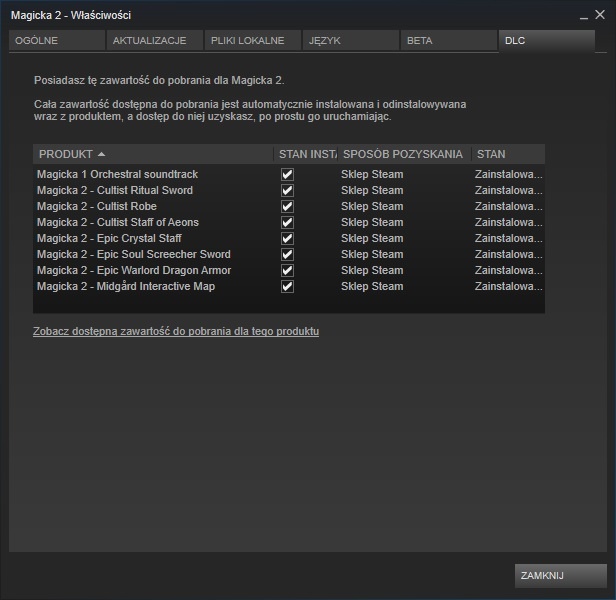Image resolution: width=616 pixels, height=600 pixels.
Task: Go to the PLIKI LOKALNE tab
Action: coord(253,40)
